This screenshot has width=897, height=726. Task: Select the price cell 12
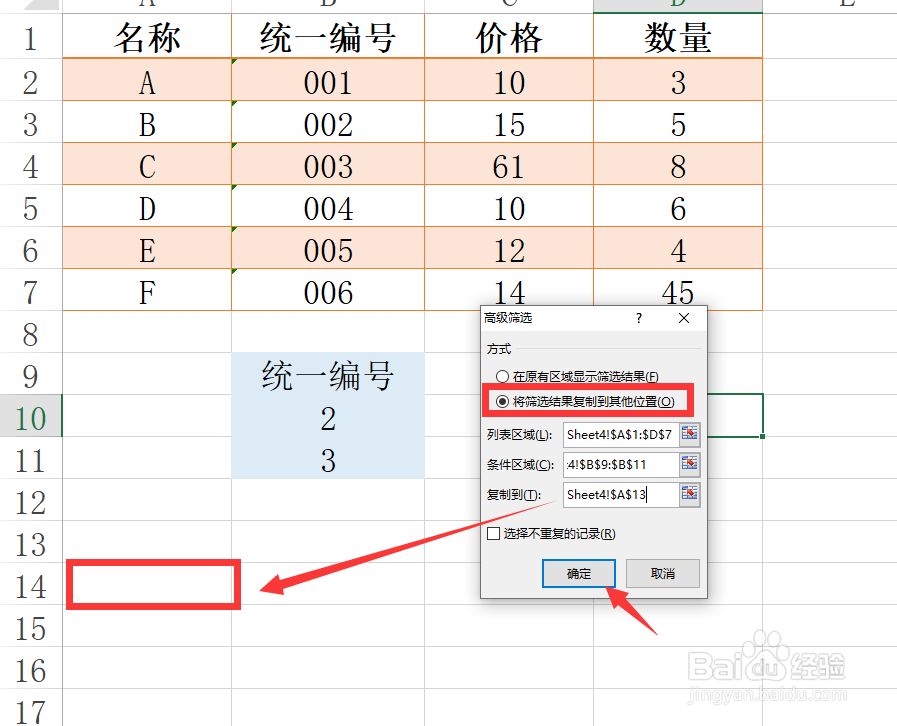pos(509,248)
